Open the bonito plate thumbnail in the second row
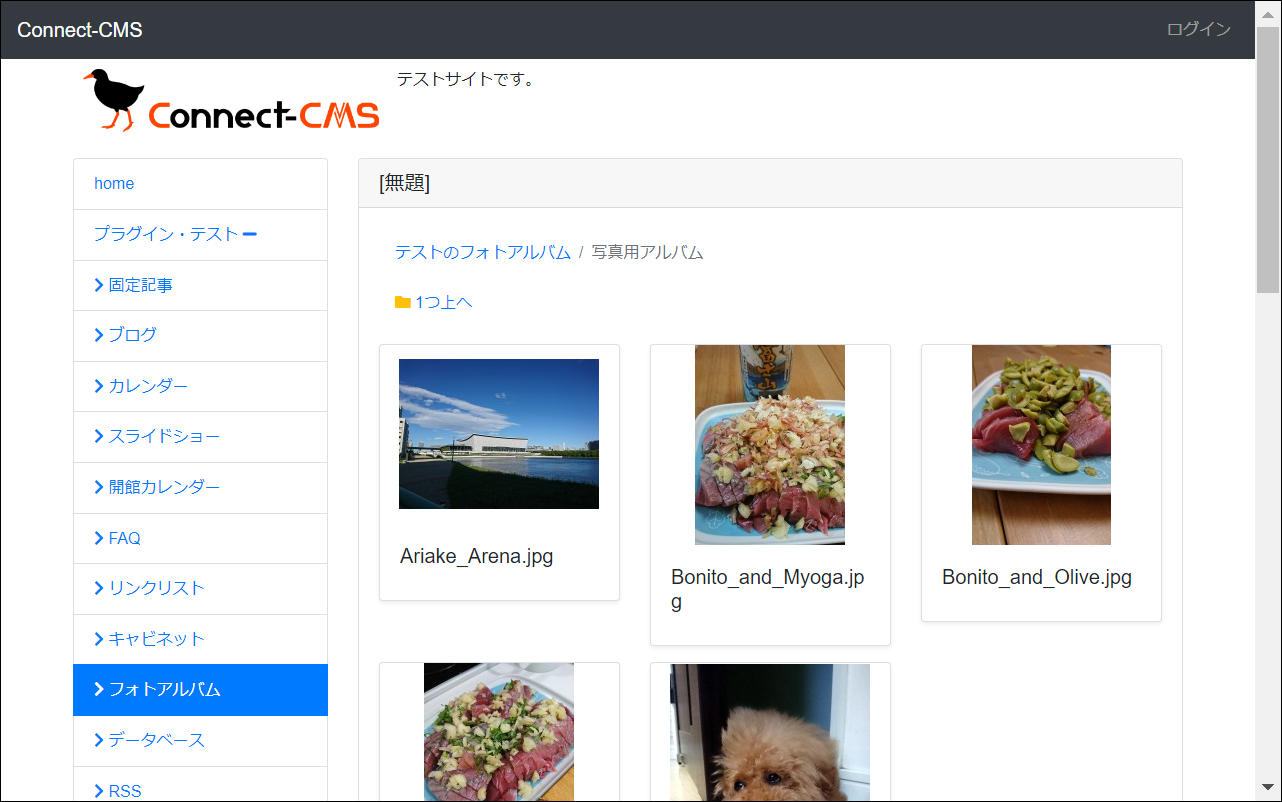Viewport: 1282px width, 802px height. [499, 732]
